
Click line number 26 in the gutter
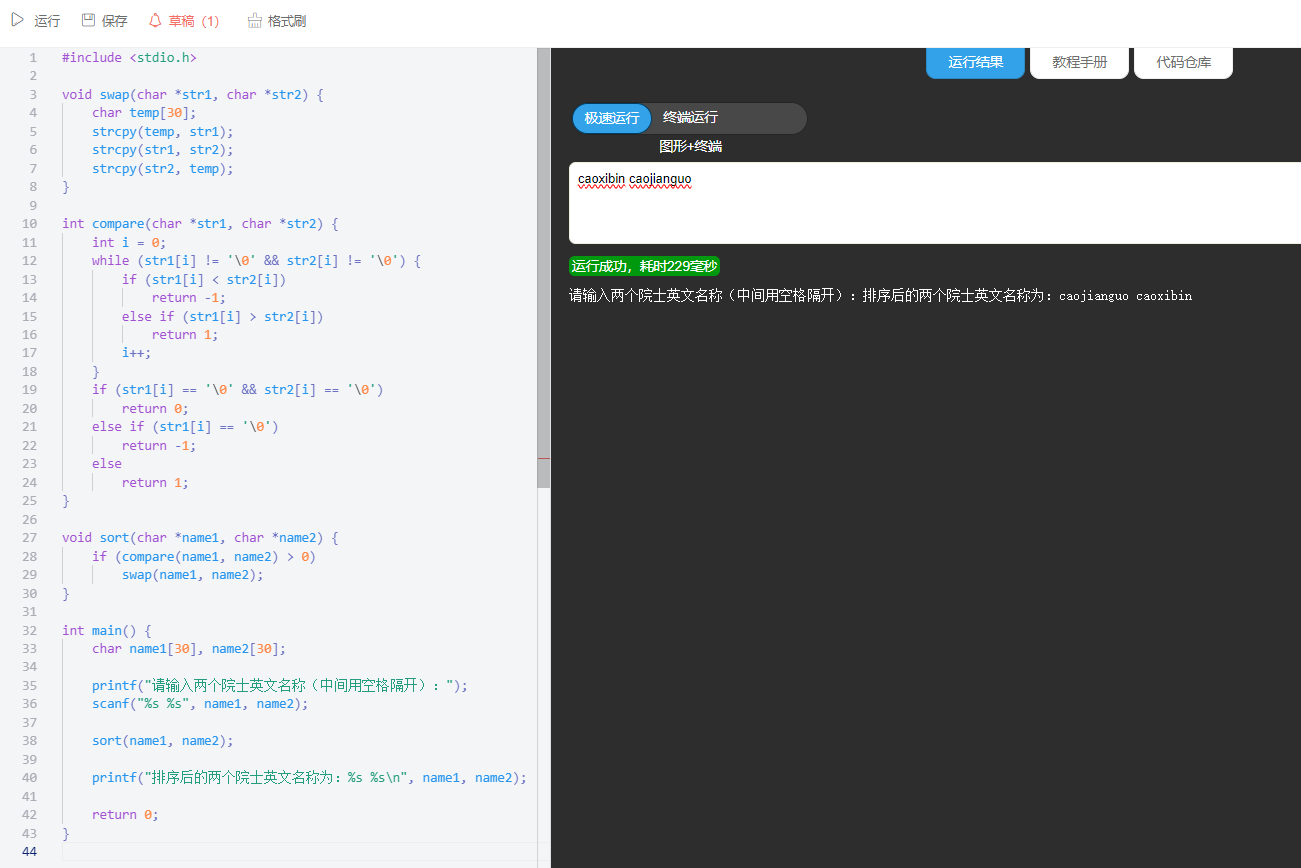point(29,519)
